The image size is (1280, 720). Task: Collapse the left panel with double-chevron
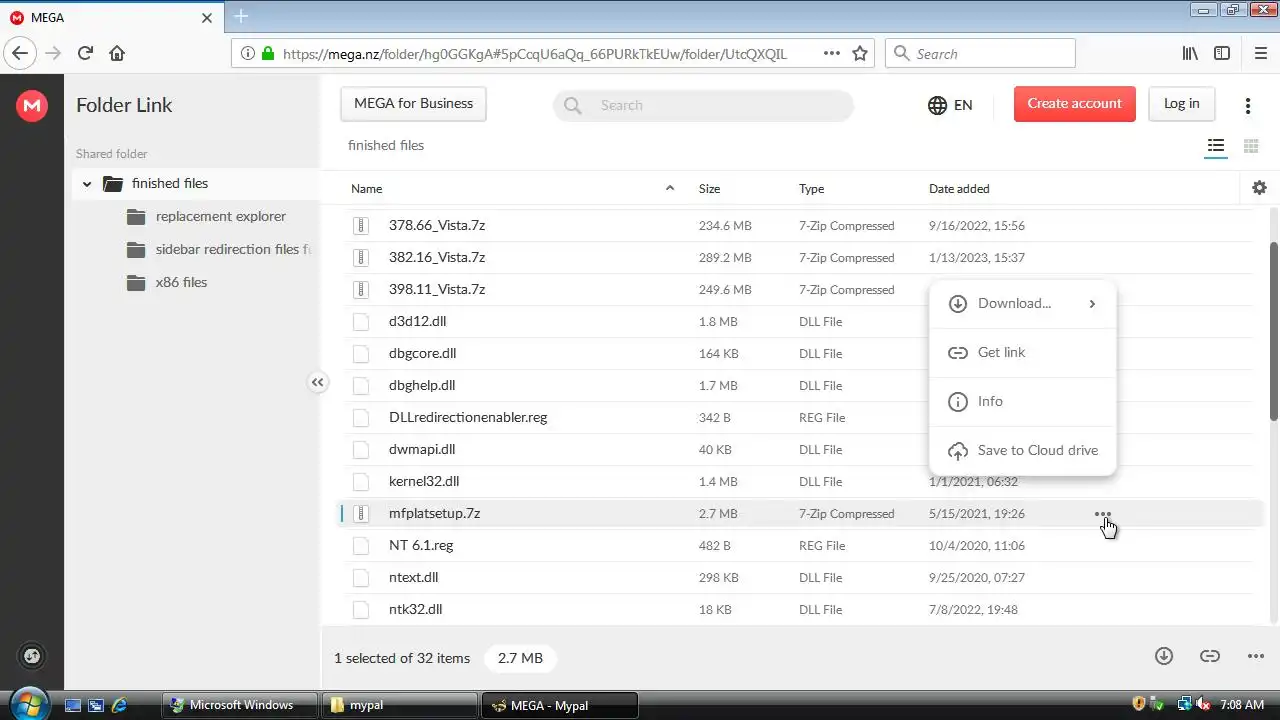[318, 382]
